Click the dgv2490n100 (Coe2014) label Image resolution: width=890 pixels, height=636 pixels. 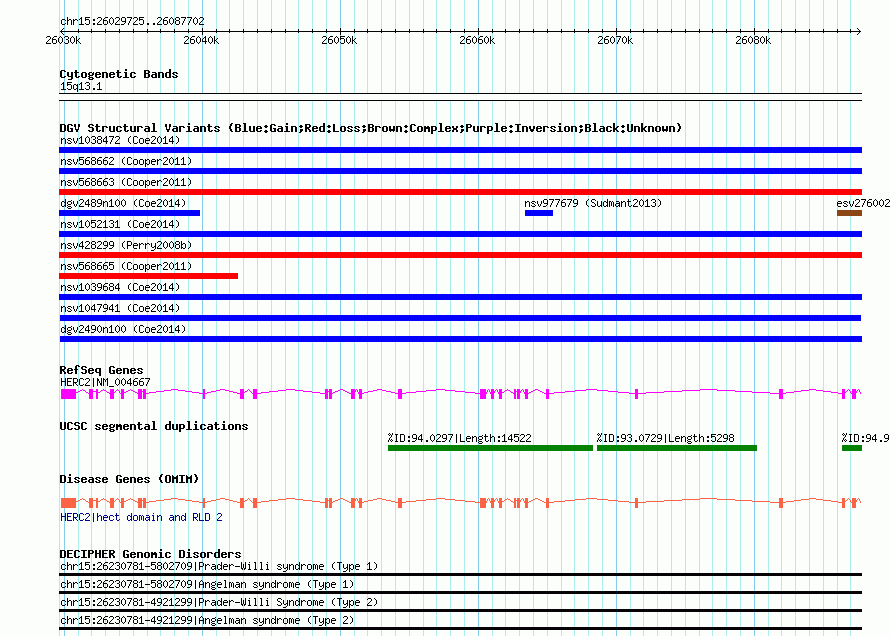pos(123,329)
